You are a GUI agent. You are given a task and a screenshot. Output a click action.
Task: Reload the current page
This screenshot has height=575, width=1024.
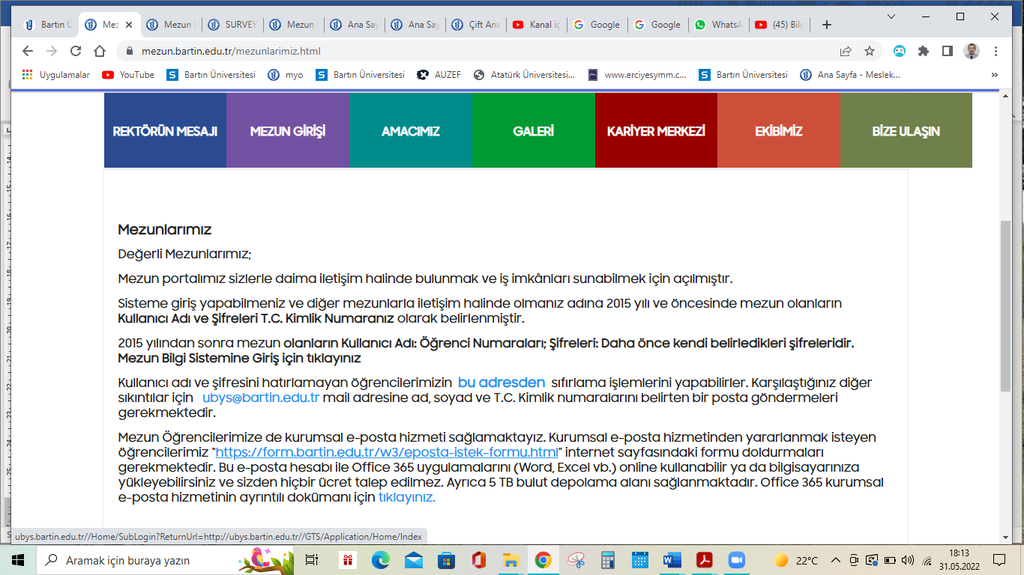pyautogui.click(x=76, y=51)
